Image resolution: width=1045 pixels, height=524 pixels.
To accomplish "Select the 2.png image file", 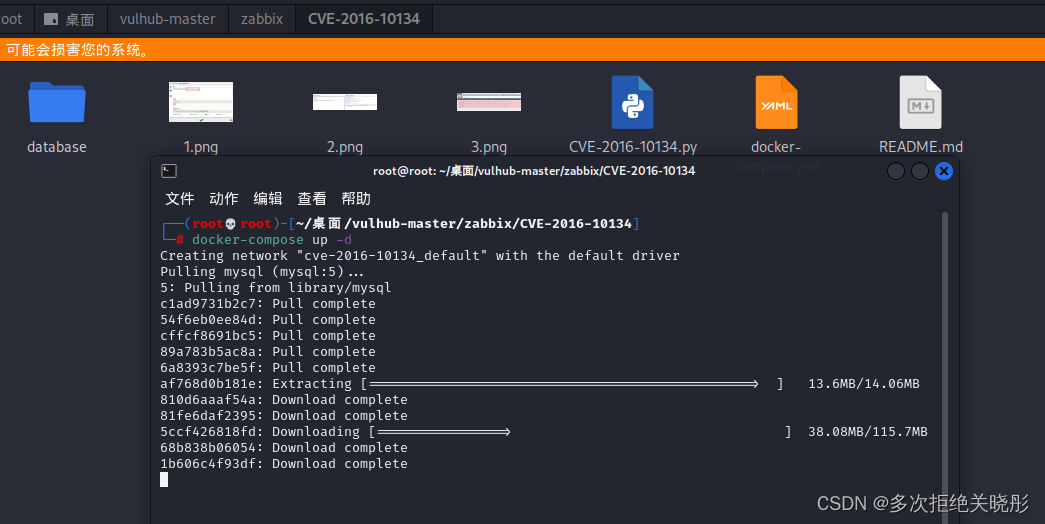I will click(344, 102).
